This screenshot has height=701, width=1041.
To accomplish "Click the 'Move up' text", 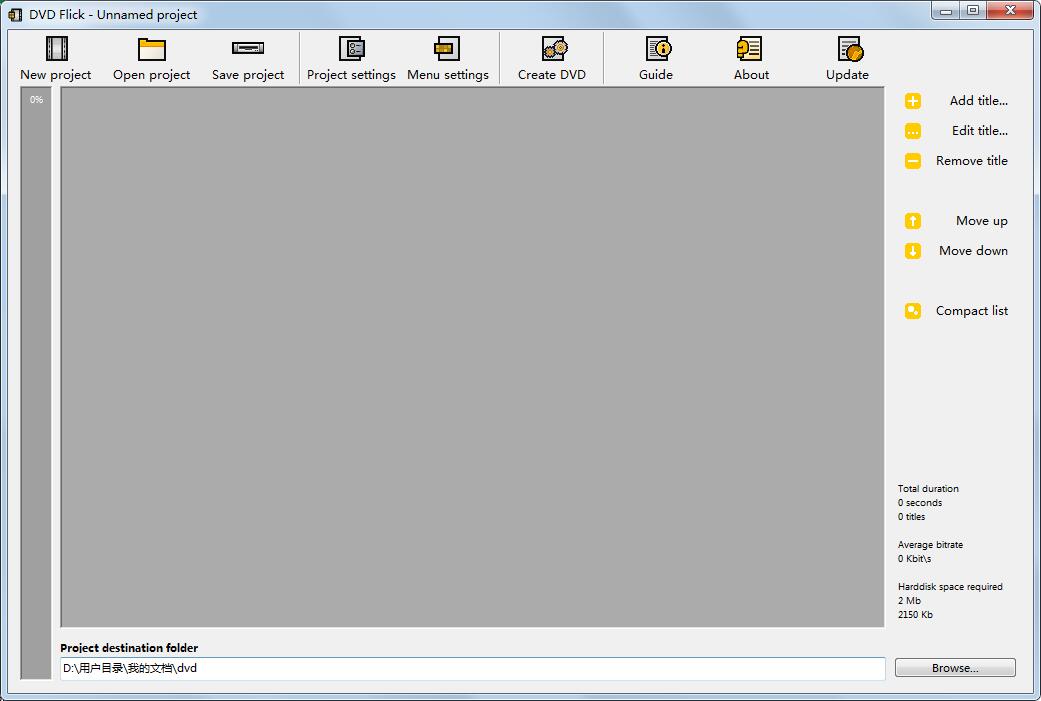I will [x=982, y=221].
